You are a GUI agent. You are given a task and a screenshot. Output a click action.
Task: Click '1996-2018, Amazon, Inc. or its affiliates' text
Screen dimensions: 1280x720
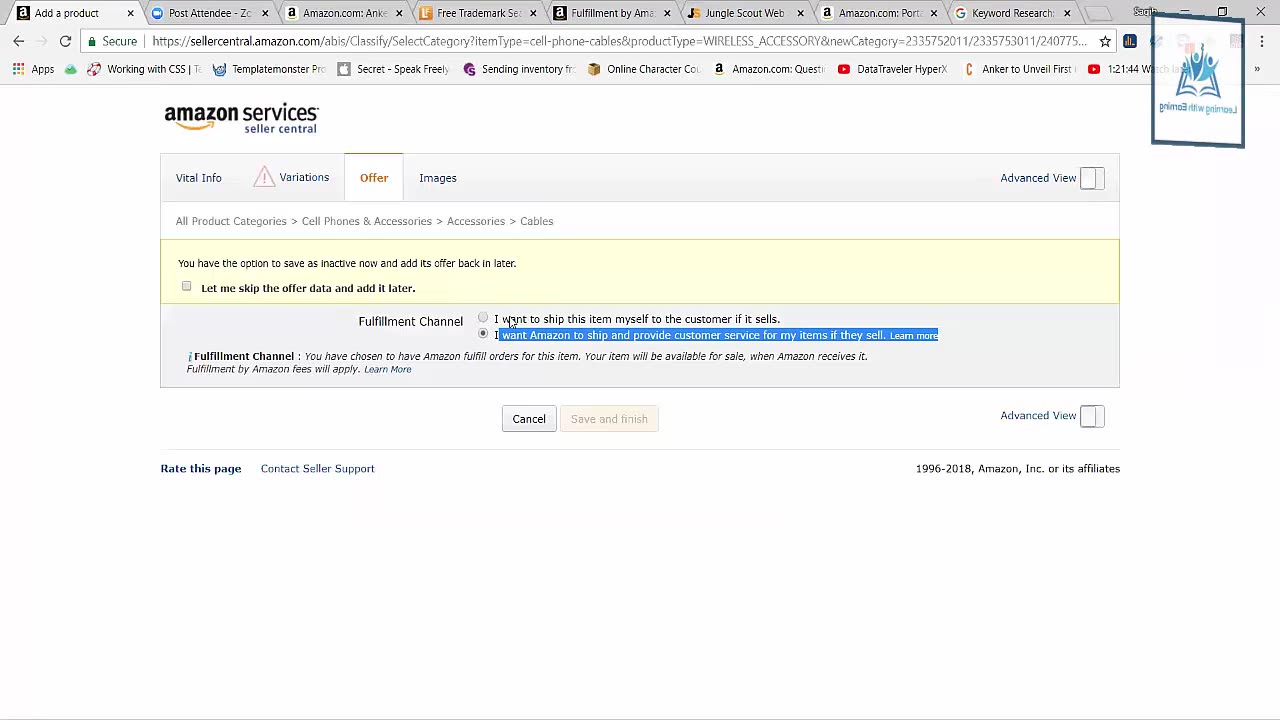click(x=1018, y=469)
